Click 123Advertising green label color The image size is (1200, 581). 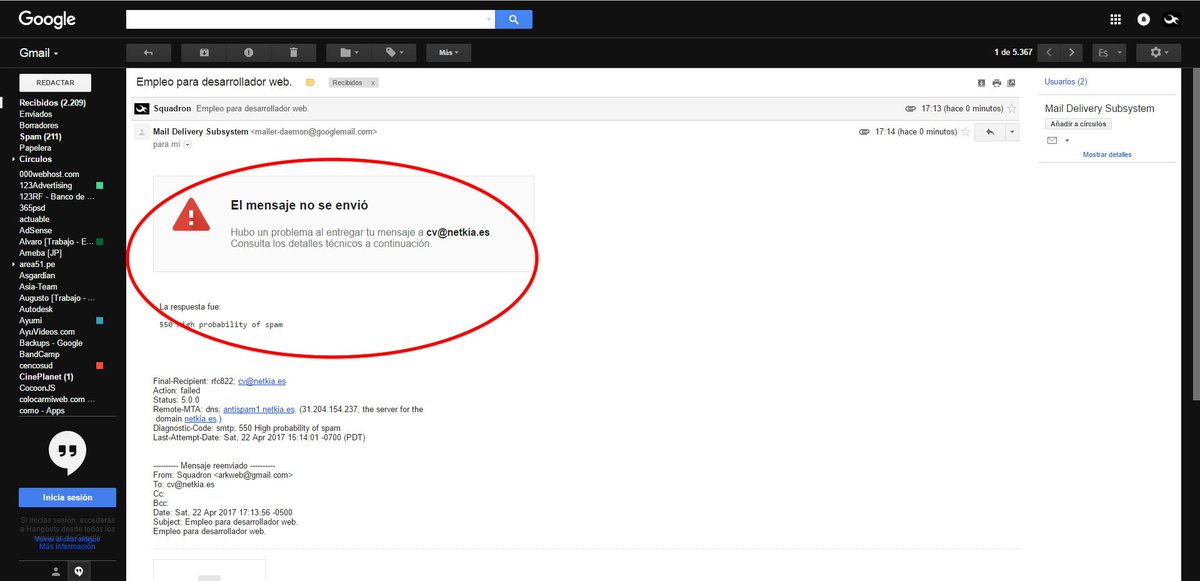click(x=99, y=186)
